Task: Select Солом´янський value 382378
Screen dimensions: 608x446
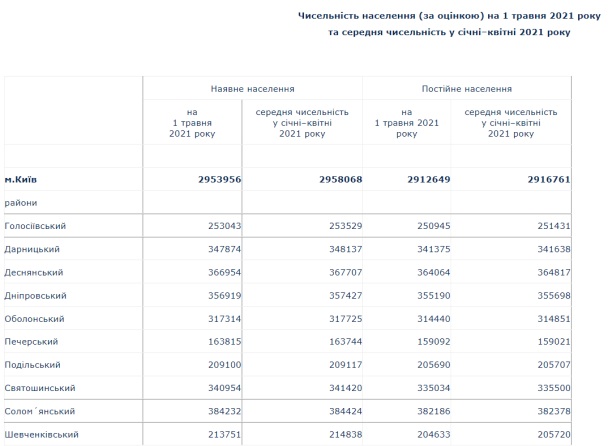Action: [x=554, y=411]
